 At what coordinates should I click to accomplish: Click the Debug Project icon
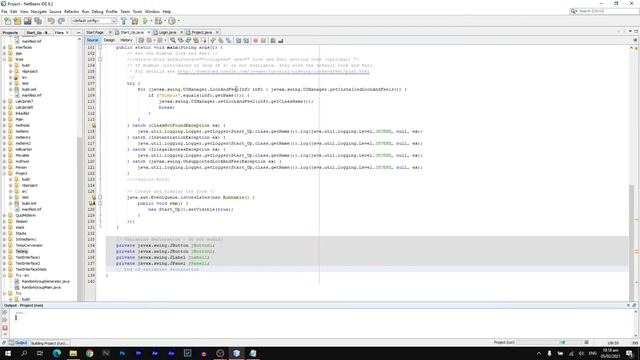click(x=158, y=21)
